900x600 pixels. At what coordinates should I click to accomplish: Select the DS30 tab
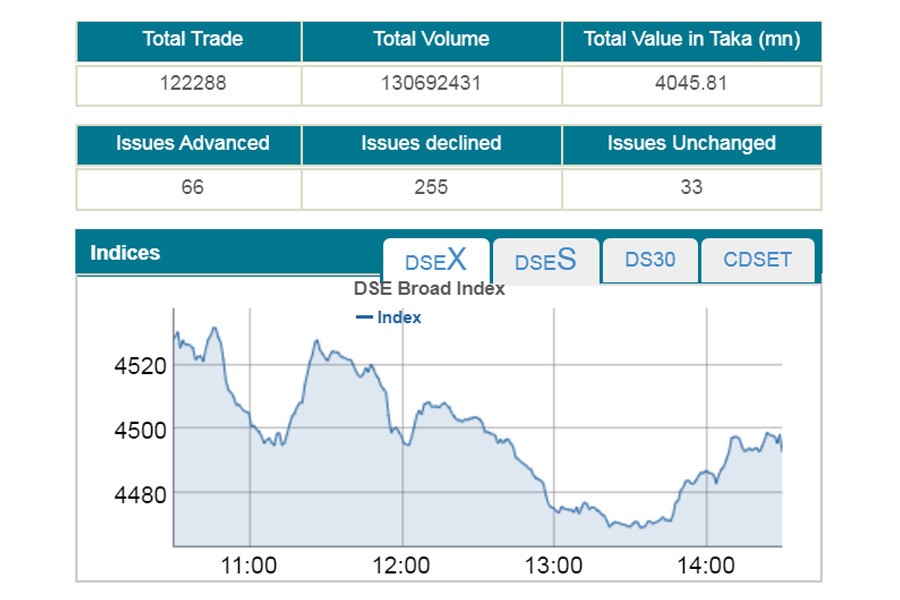(650, 260)
